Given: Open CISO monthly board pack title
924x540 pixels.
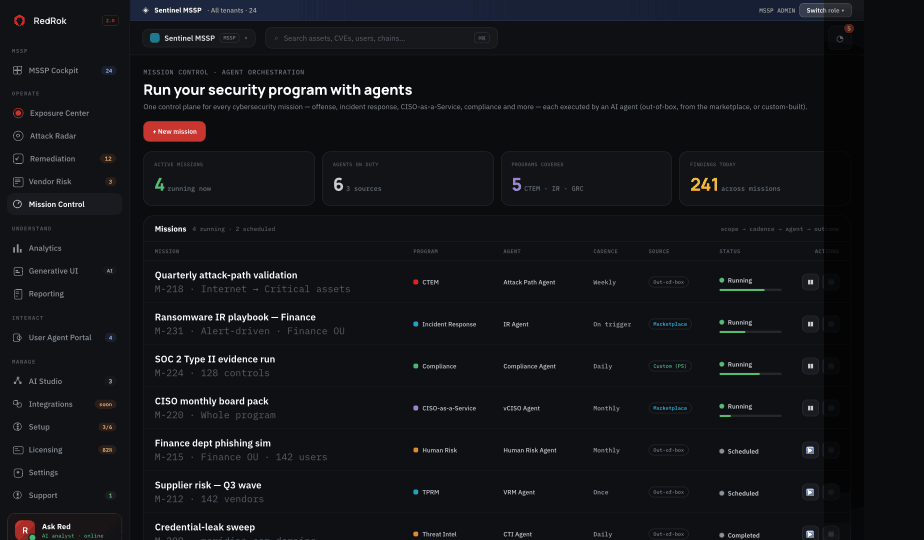Looking at the screenshot, I should pos(211,401).
